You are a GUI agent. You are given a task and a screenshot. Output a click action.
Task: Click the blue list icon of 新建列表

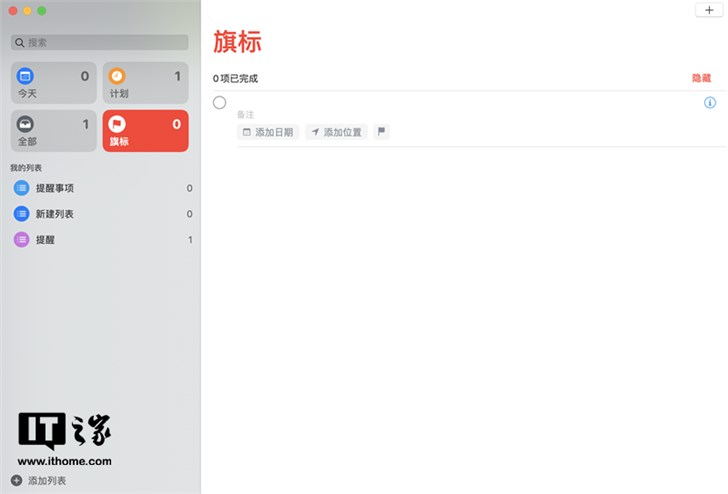click(x=21, y=214)
